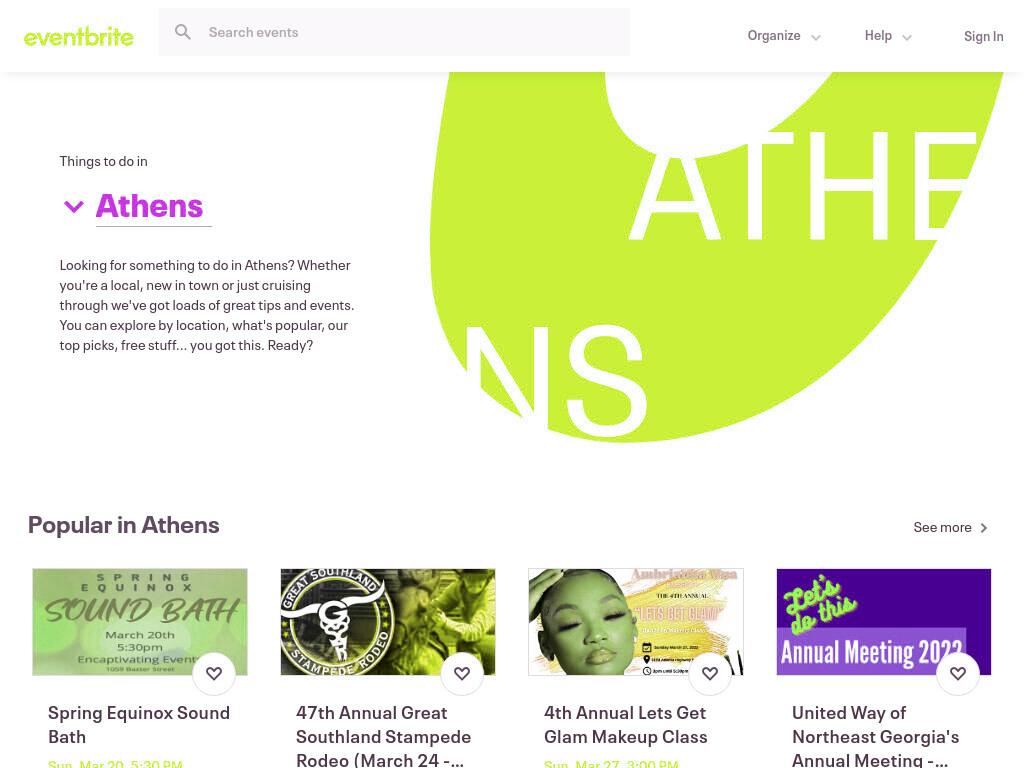Open the Organize menu
Image resolution: width=1024 pixels, height=768 pixels.
[784, 36]
